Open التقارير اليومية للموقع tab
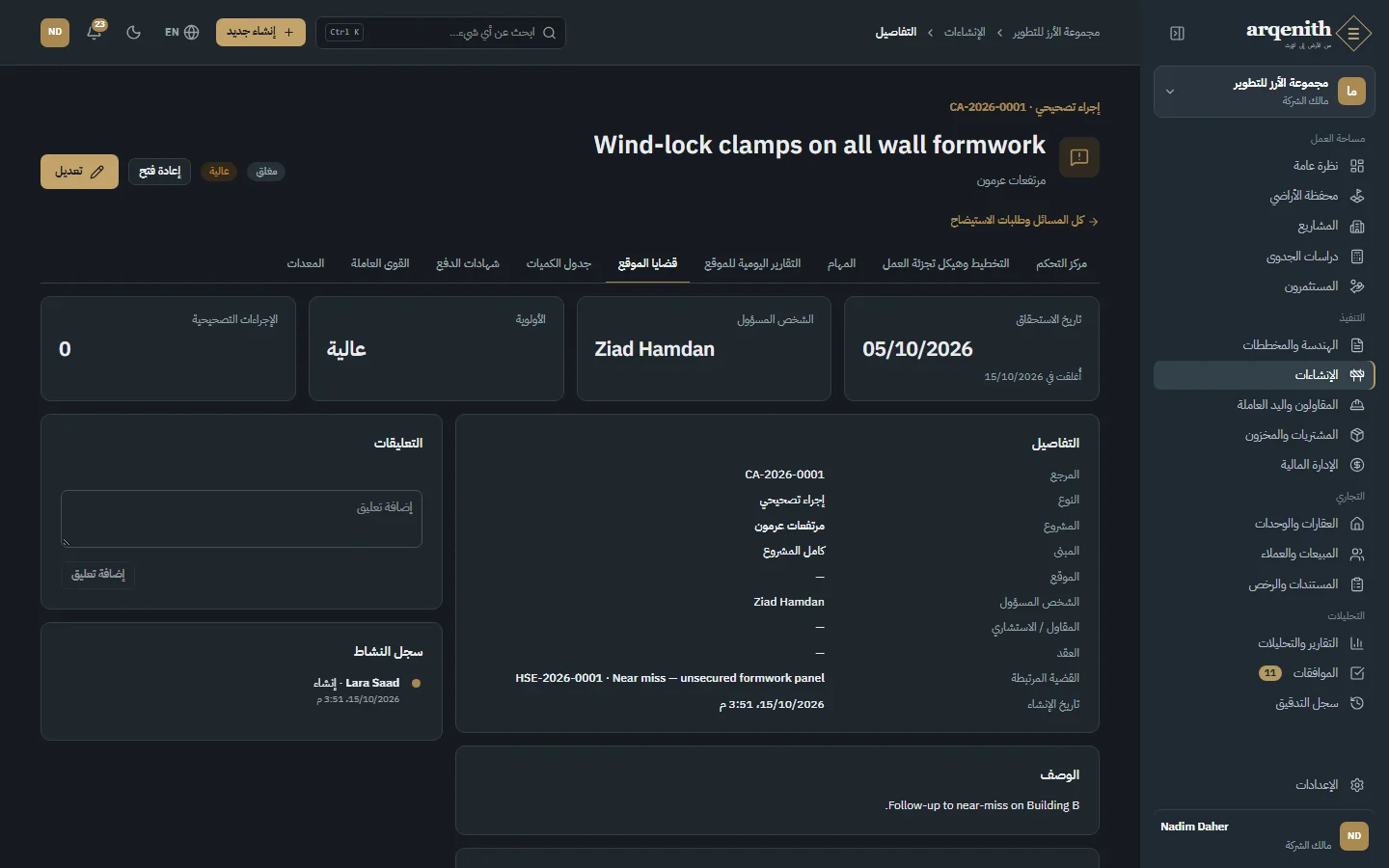This screenshot has height=868, width=1389. coord(752,263)
